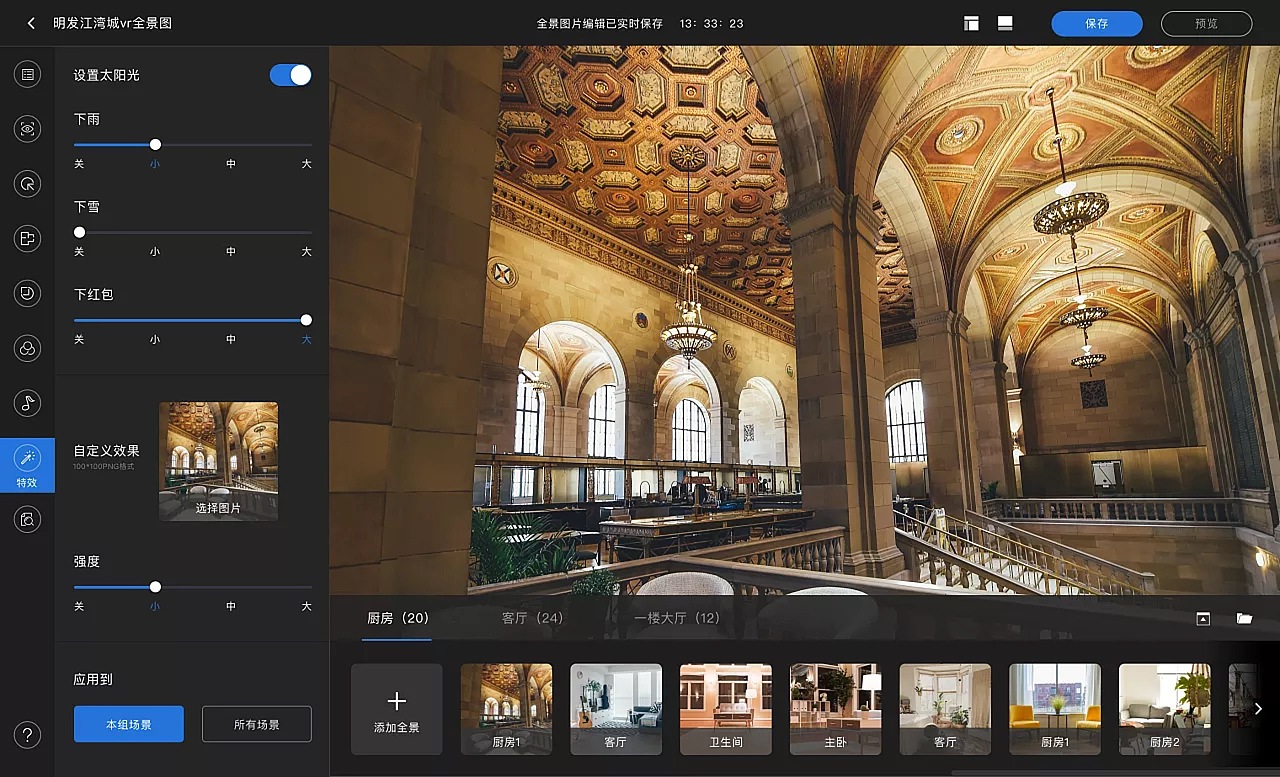
Task: Click the 下红包 slider handle
Action: pos(306,320)
